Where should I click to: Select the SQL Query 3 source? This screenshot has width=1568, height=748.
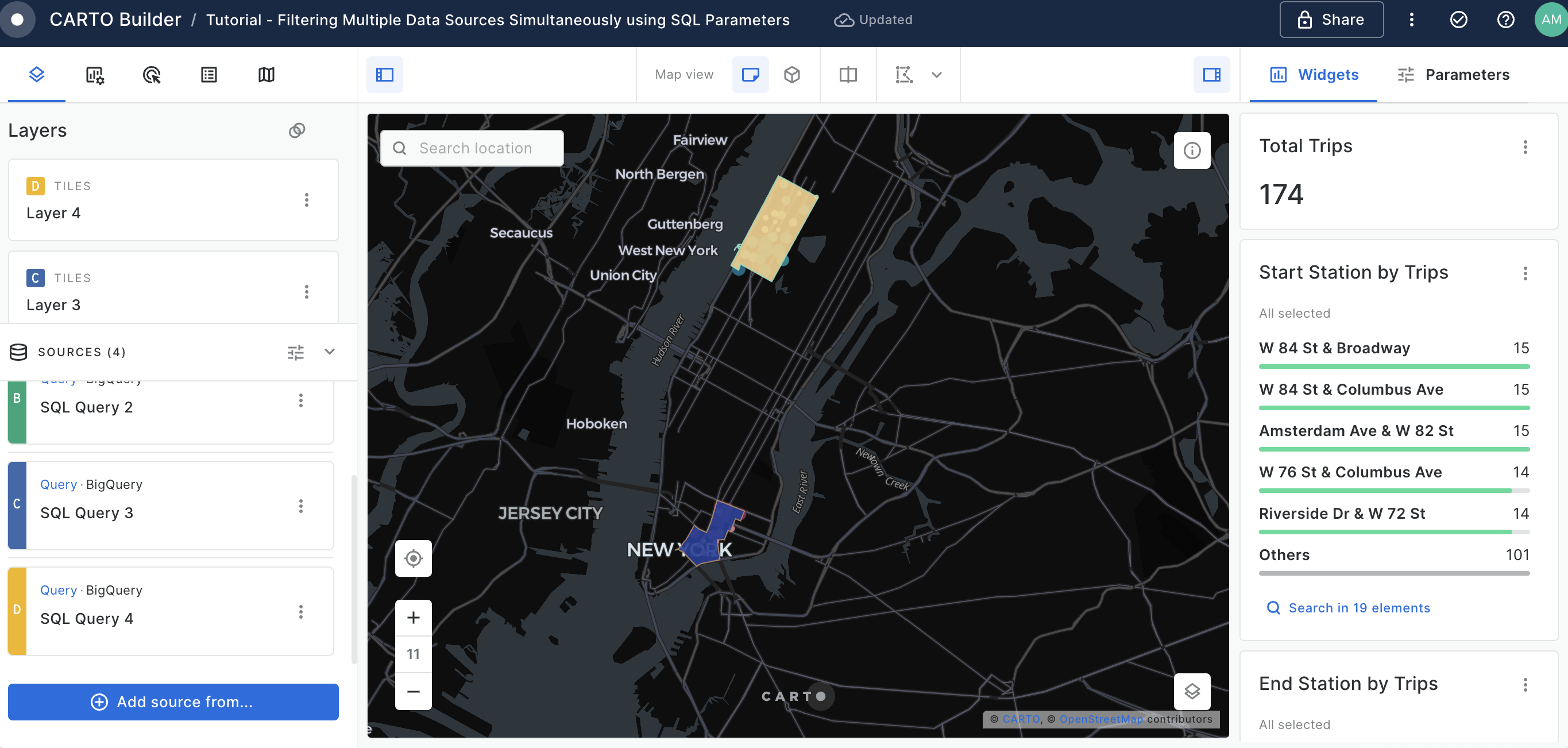click(171, 505)
